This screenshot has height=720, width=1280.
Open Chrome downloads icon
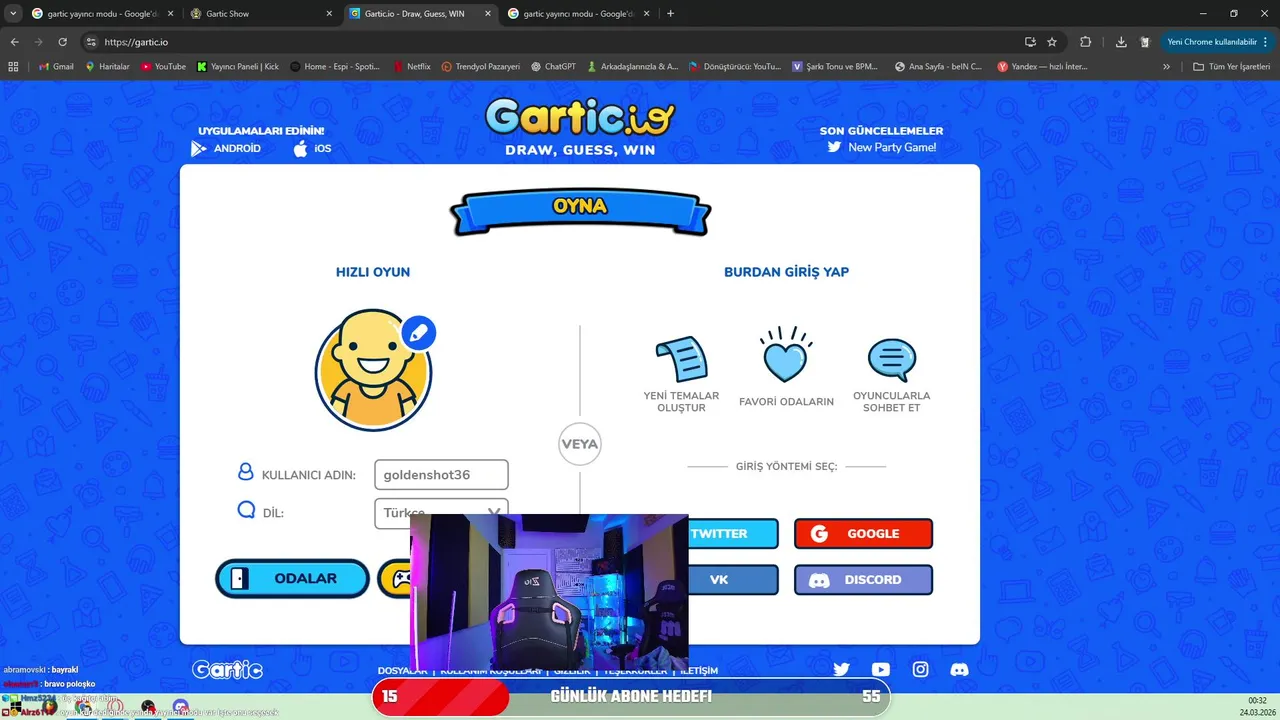[x=1121, y=42]
